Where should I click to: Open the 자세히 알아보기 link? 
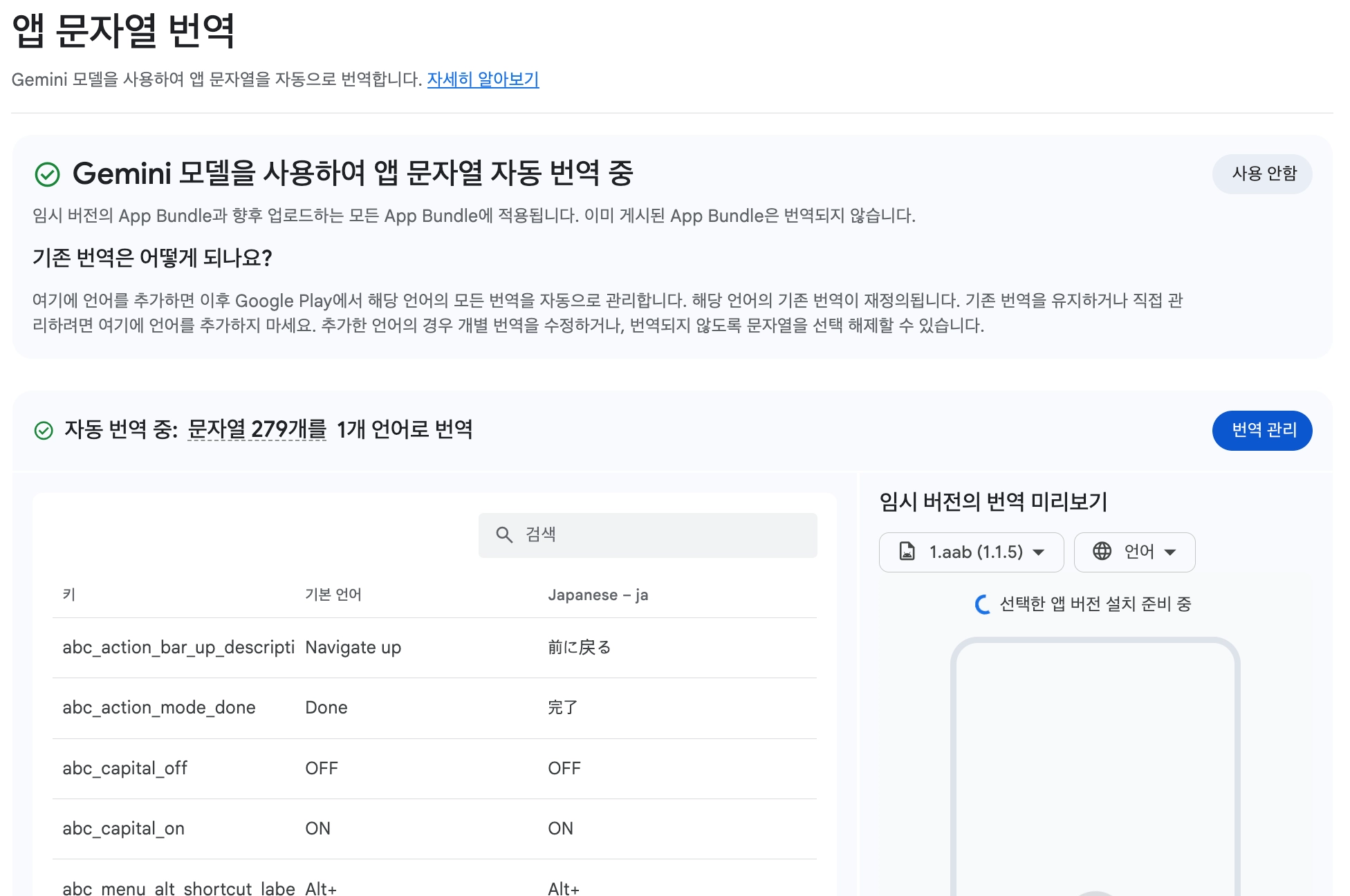[483, 80]
